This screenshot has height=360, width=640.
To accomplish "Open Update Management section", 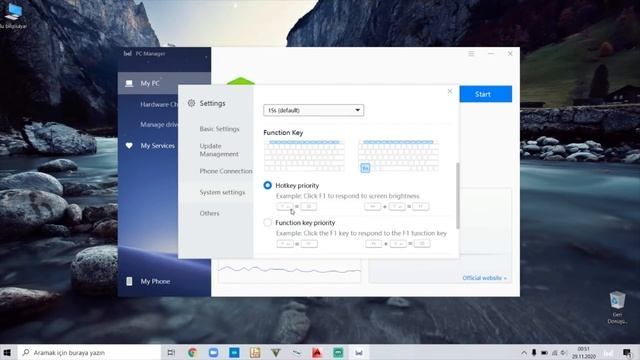I will (x=219, y=150).
